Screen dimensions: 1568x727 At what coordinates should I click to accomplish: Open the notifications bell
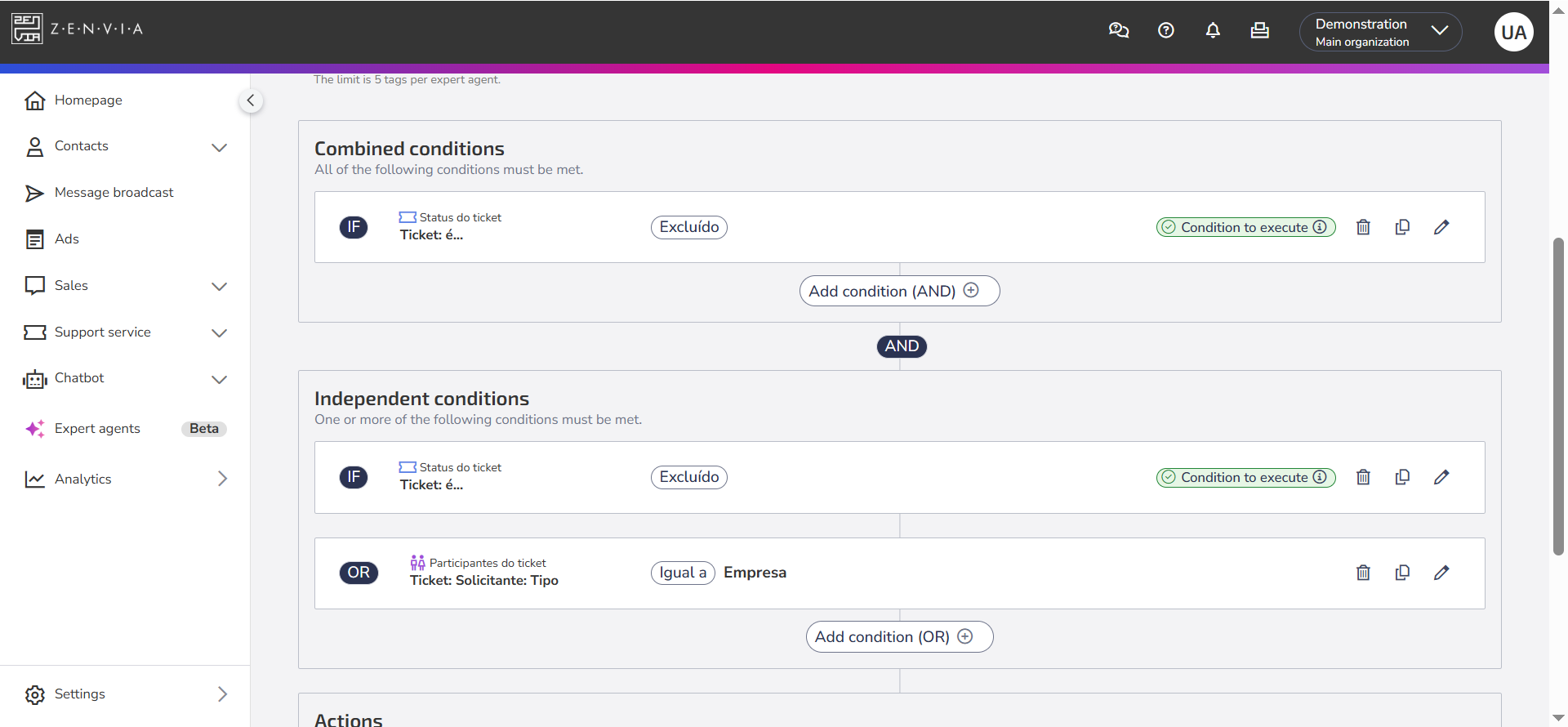point(1213,30)
